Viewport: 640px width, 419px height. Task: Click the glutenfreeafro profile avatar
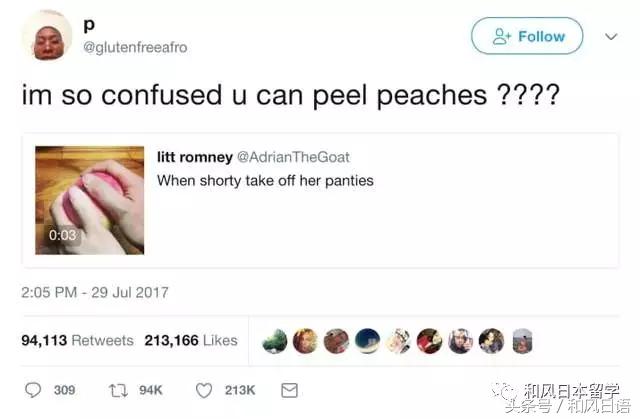pos(47,36)
